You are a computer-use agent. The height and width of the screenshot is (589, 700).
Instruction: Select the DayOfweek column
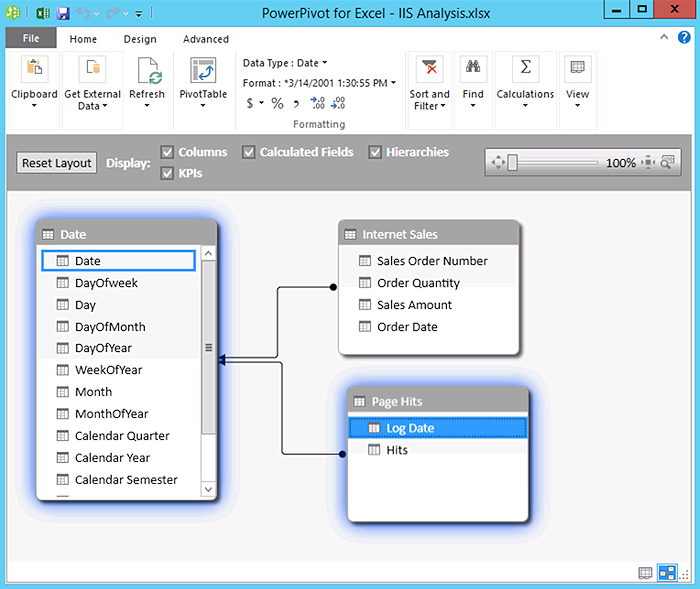(118, 283)
